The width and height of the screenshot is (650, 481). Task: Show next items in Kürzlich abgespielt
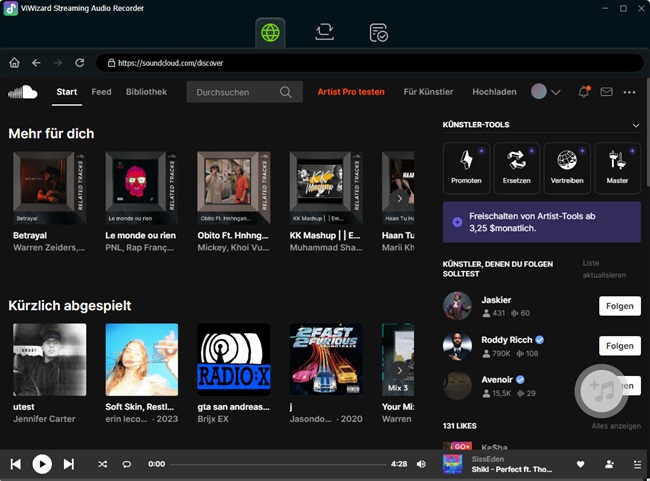[x=400, y=370]
